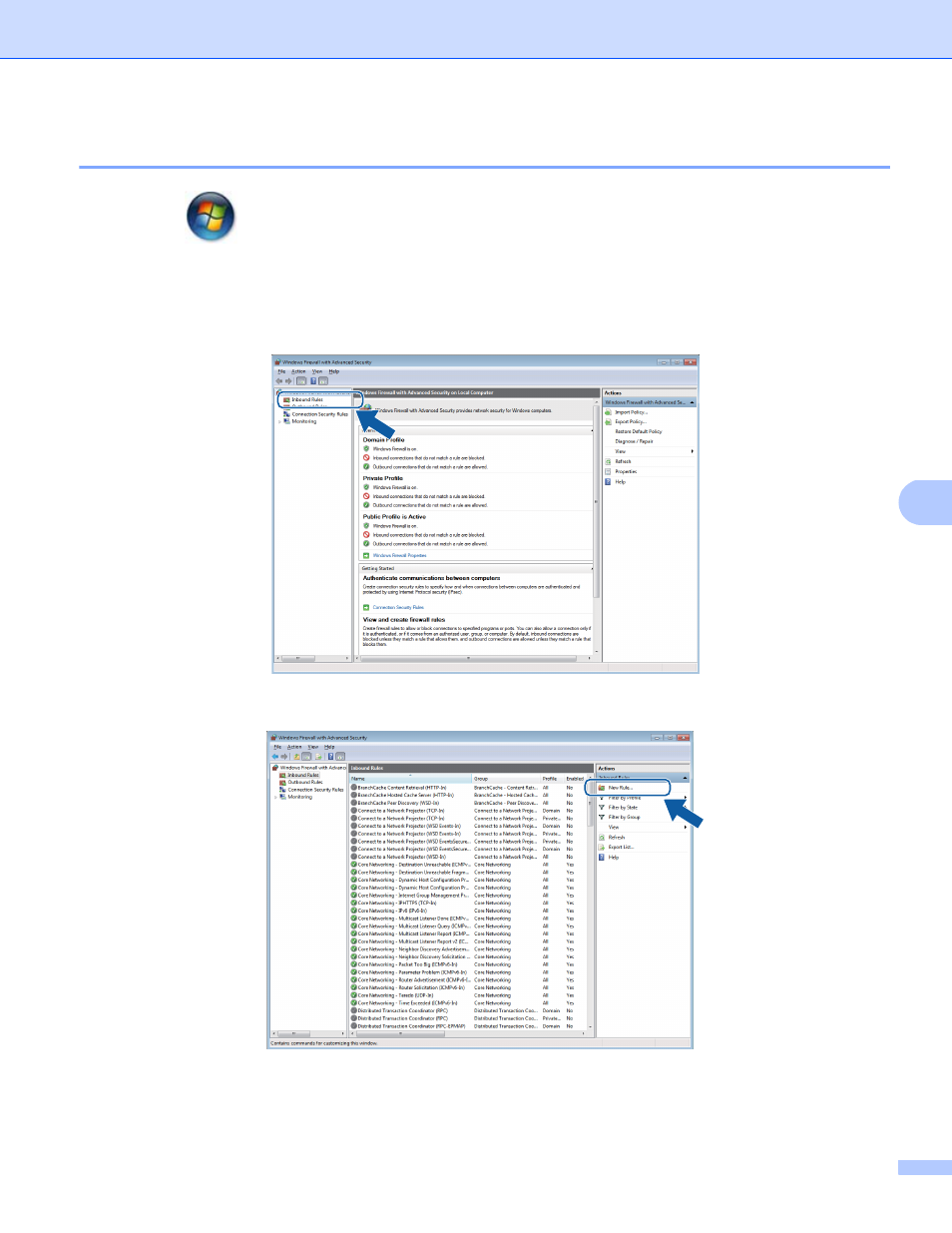Click the Export Policy icon in the Actions pane
Screen dimensions: 952x1233
click(x=609, y=421)
